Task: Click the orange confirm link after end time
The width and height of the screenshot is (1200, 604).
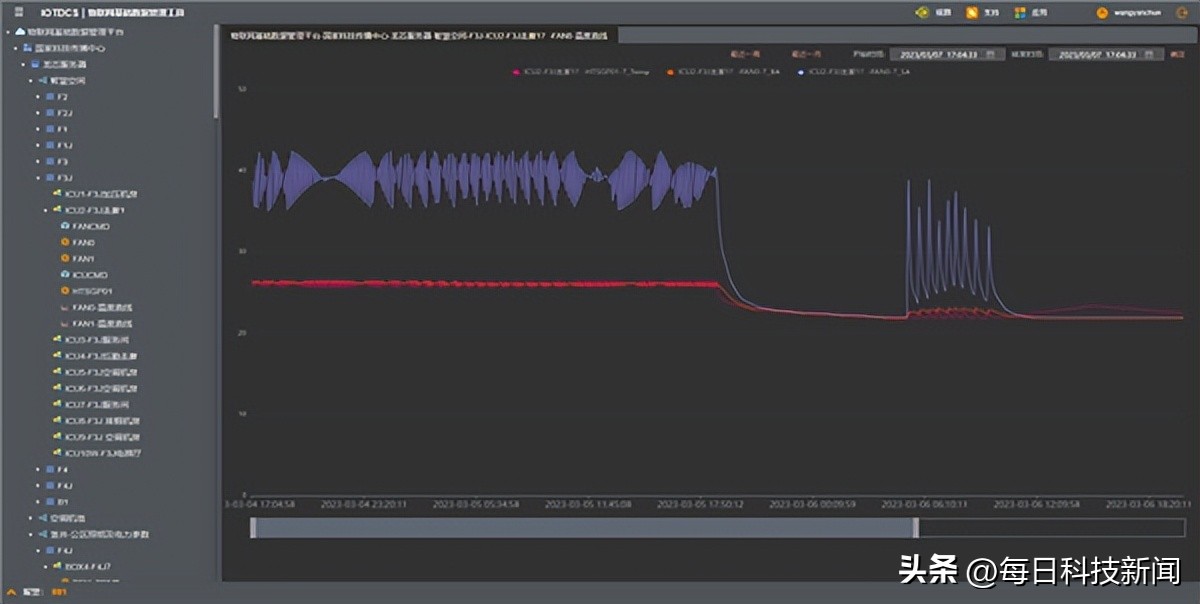Action: pos(1176,54)
